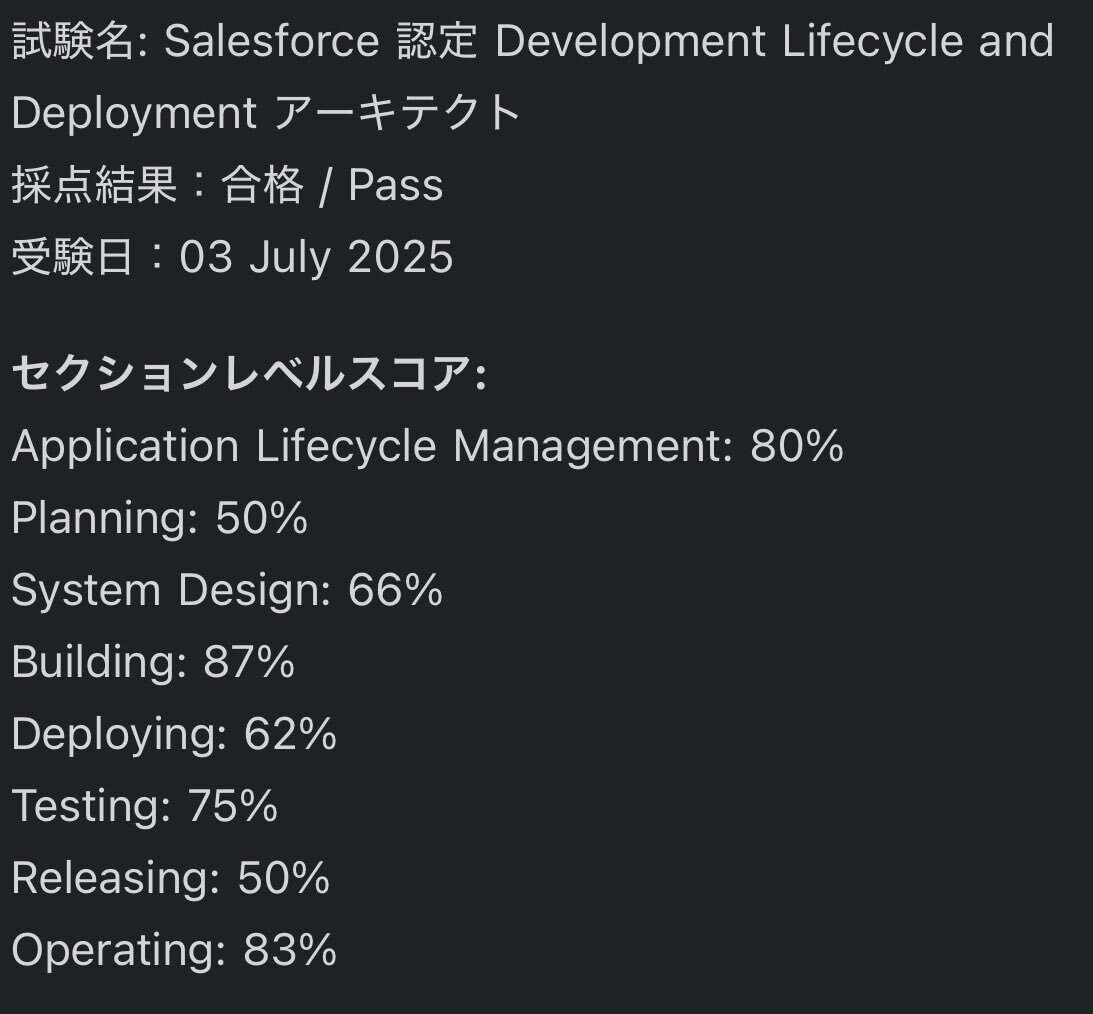This screenshot has height=1014, width=1093.
Task: Click the 採点結果 合格 / Pass line
Action: [227, 185]
